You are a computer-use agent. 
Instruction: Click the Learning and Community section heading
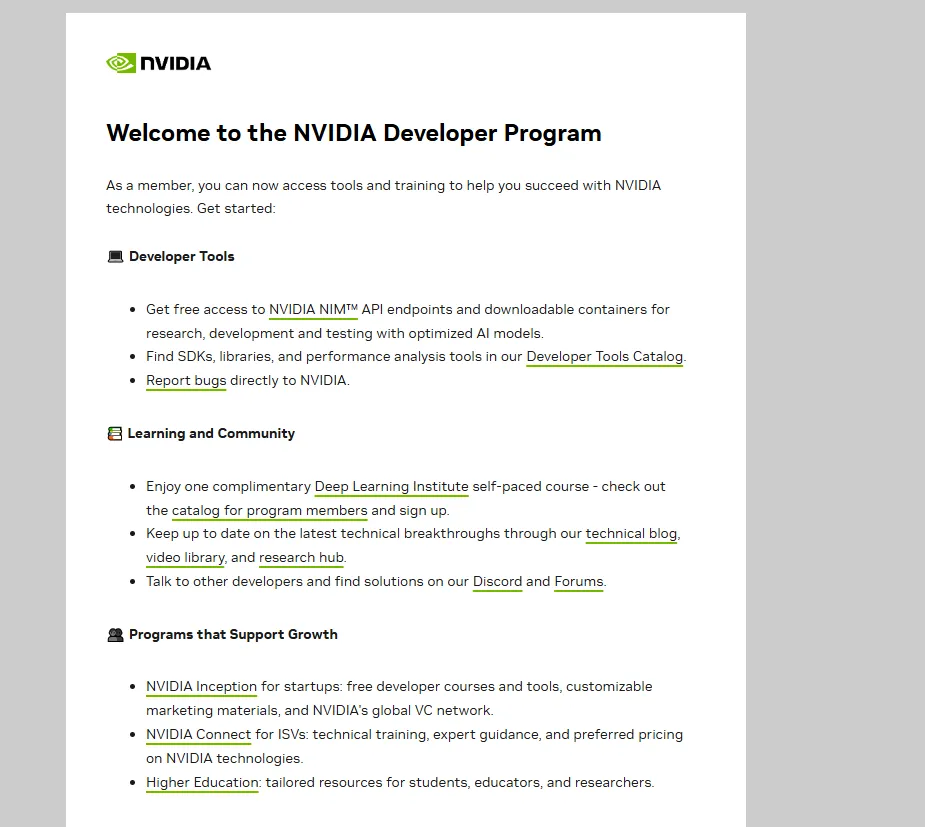tap(211, 434)
